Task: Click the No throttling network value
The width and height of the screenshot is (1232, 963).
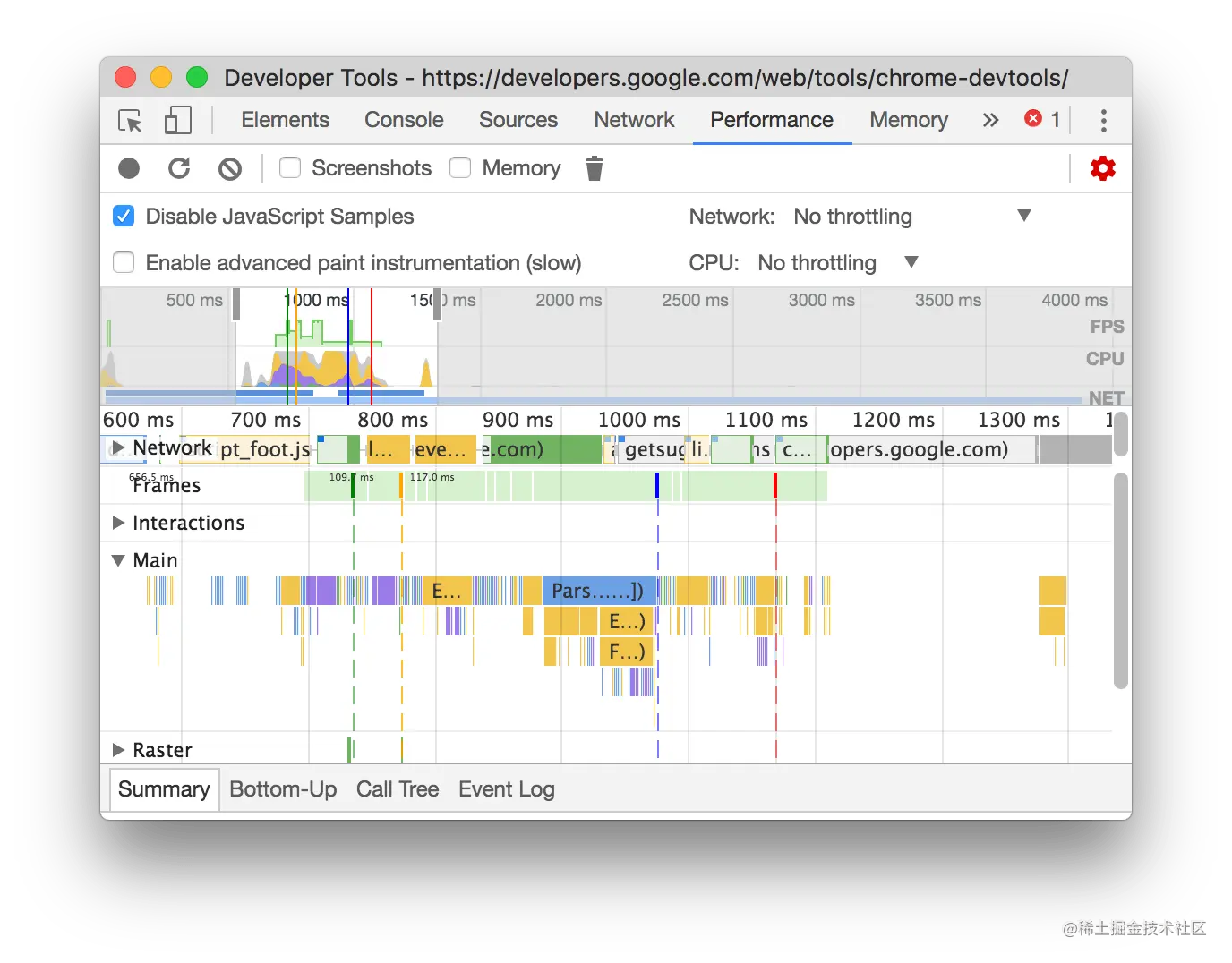Action: point(852,217)
